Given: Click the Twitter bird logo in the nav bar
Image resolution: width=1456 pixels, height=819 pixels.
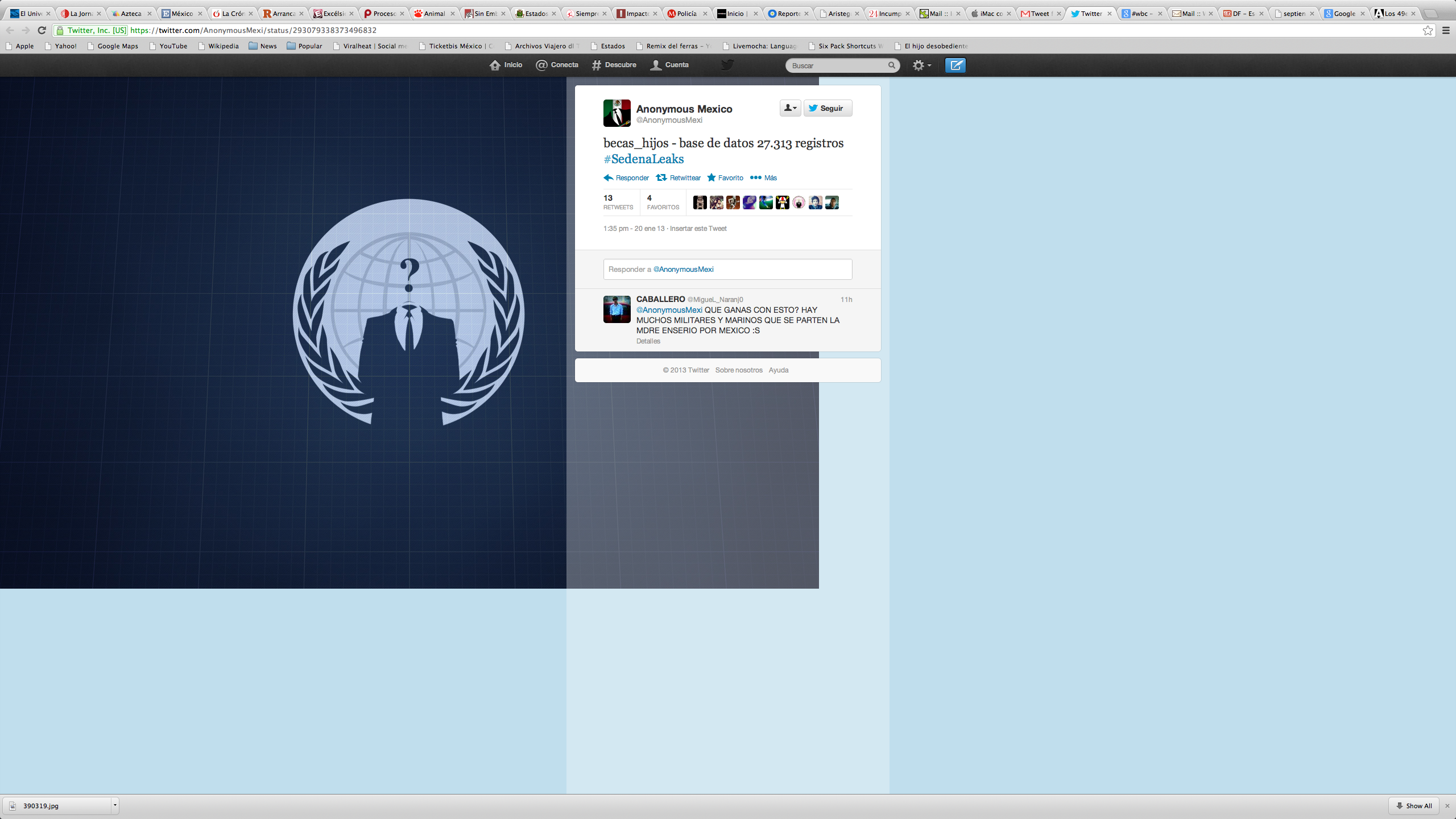Looking at the screenshot, I should point(727,65).
